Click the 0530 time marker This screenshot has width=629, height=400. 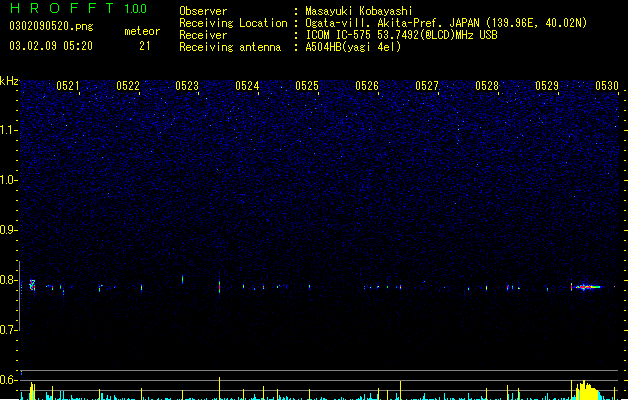coord(607,86)
